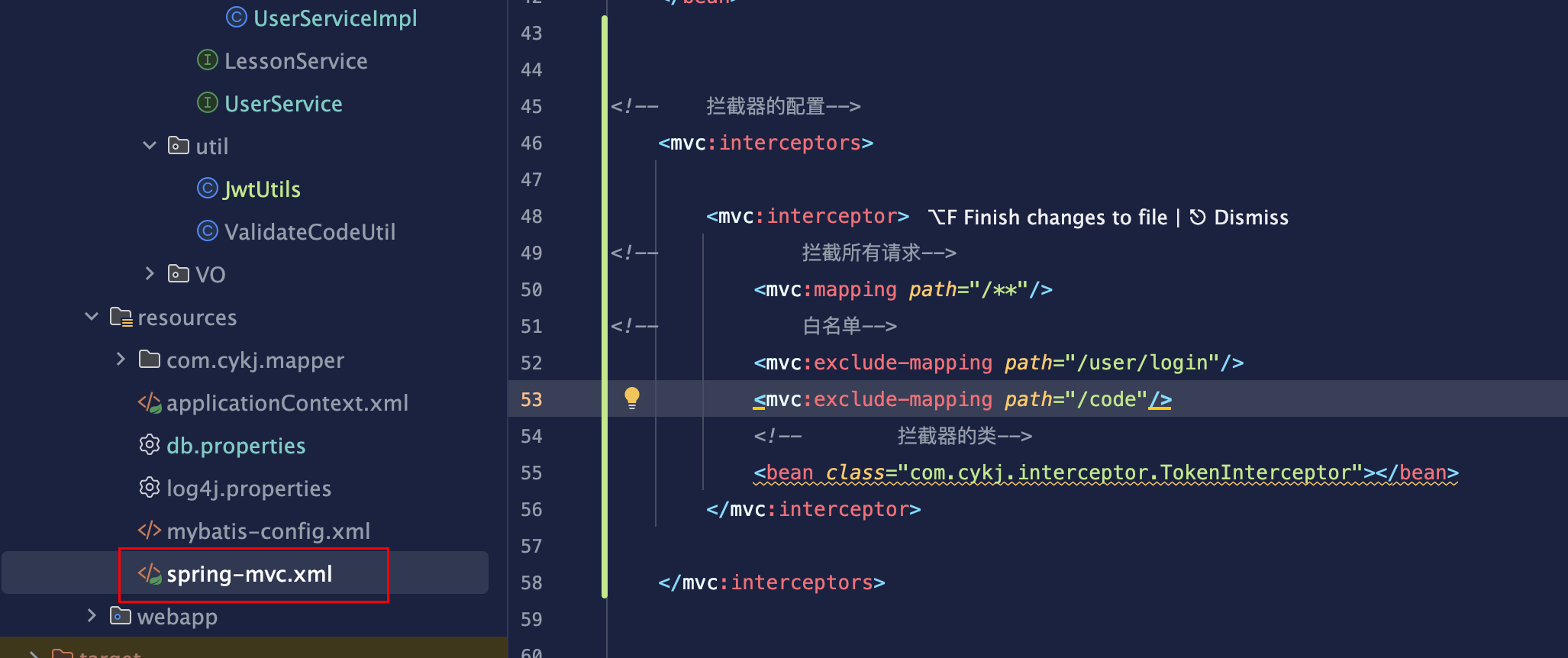Screen dimensions: 1568x658
Task: Expand the com.cykj.mapper folder
Action: 121,359
